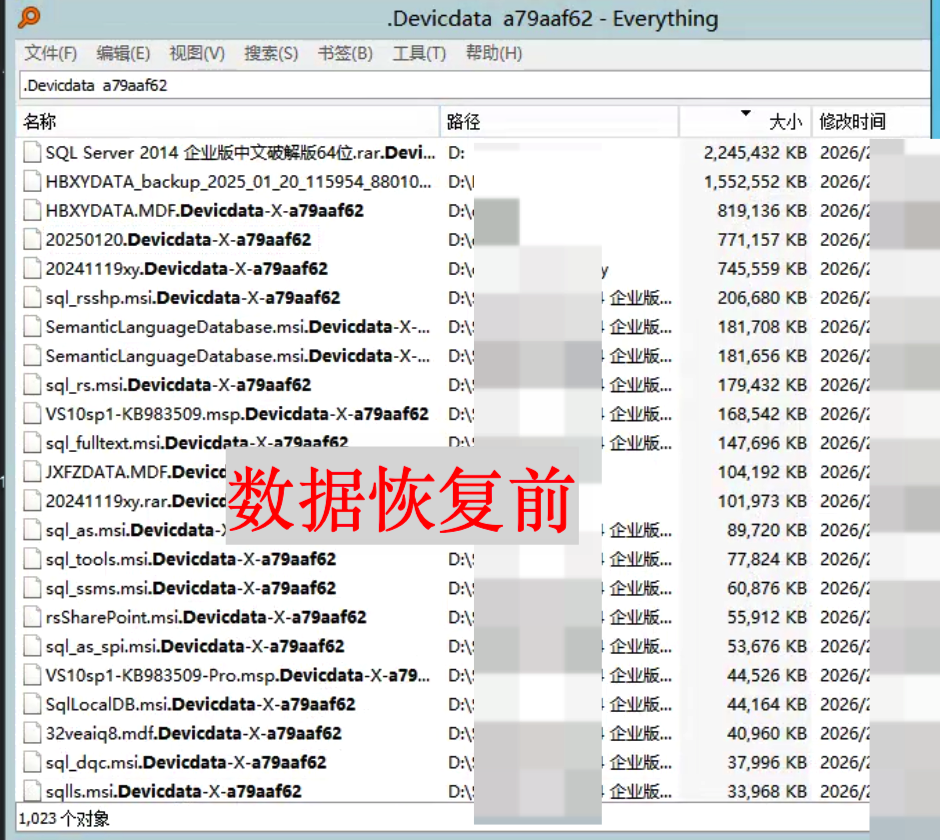Select file name sql_dqc.msi.Devicdata-X-a79aaf62
The image size is (940, 840).
pos(186,762)
